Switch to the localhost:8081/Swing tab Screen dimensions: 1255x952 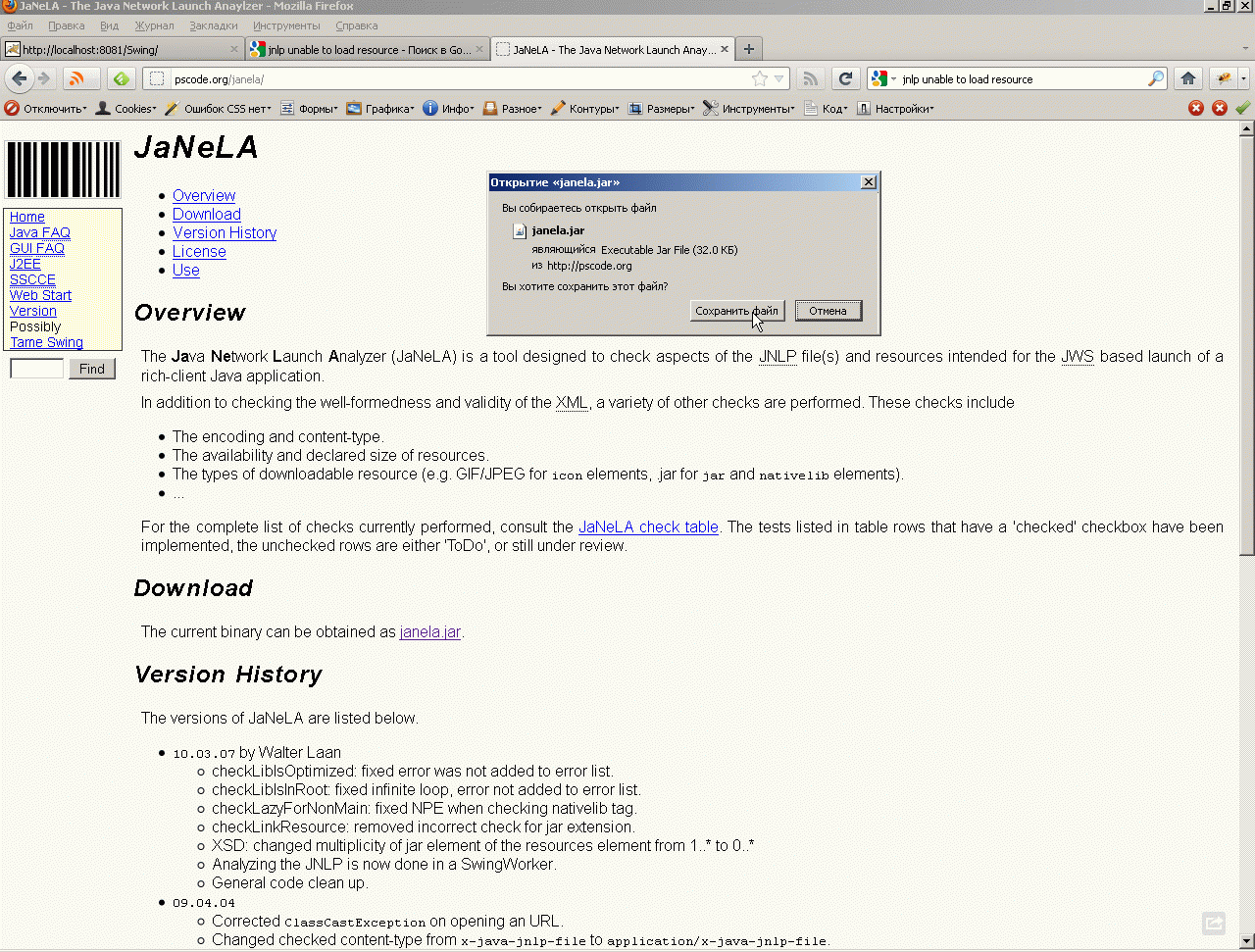click(x=123, y=49)
